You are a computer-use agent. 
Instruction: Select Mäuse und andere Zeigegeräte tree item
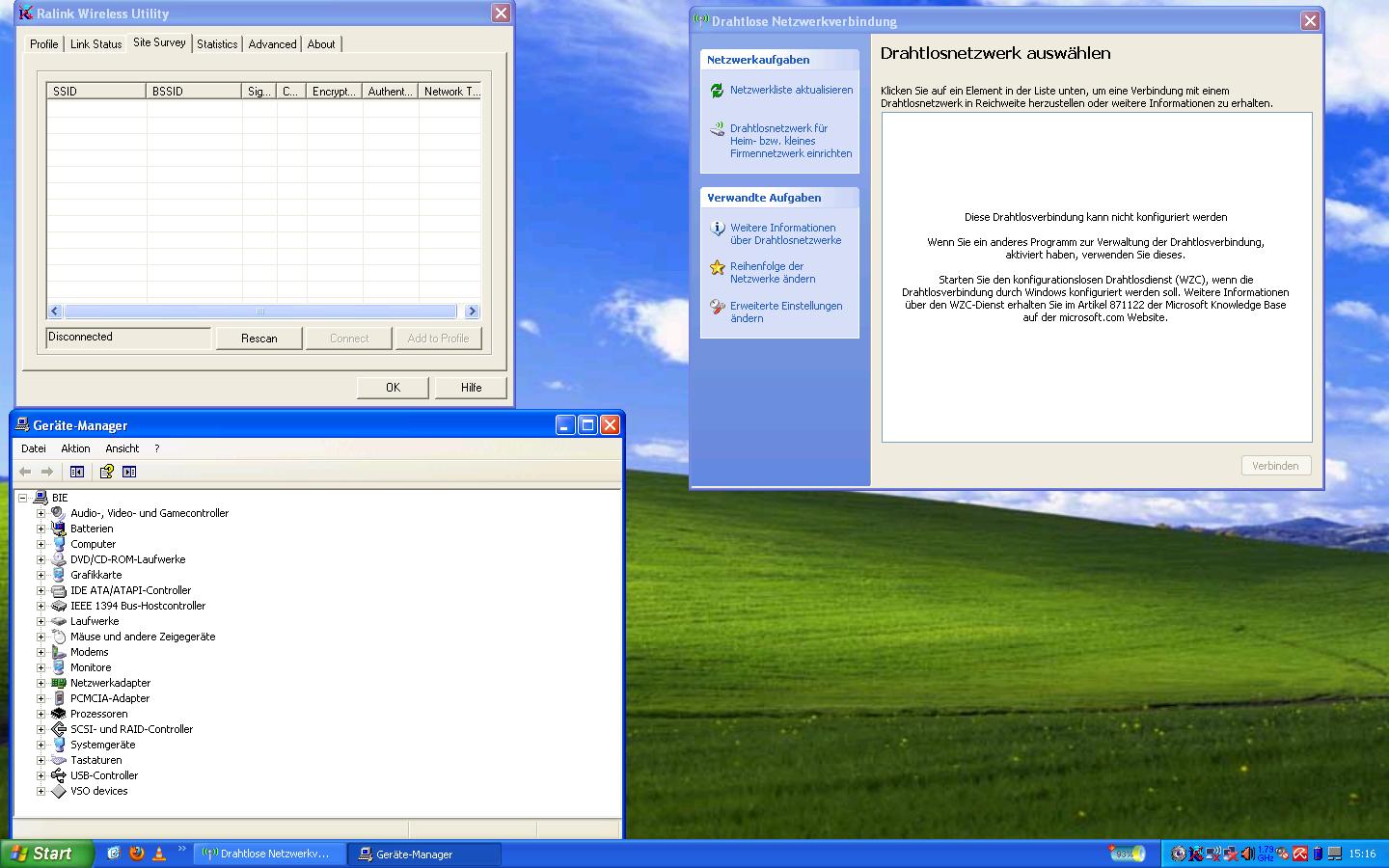[143, 637]
